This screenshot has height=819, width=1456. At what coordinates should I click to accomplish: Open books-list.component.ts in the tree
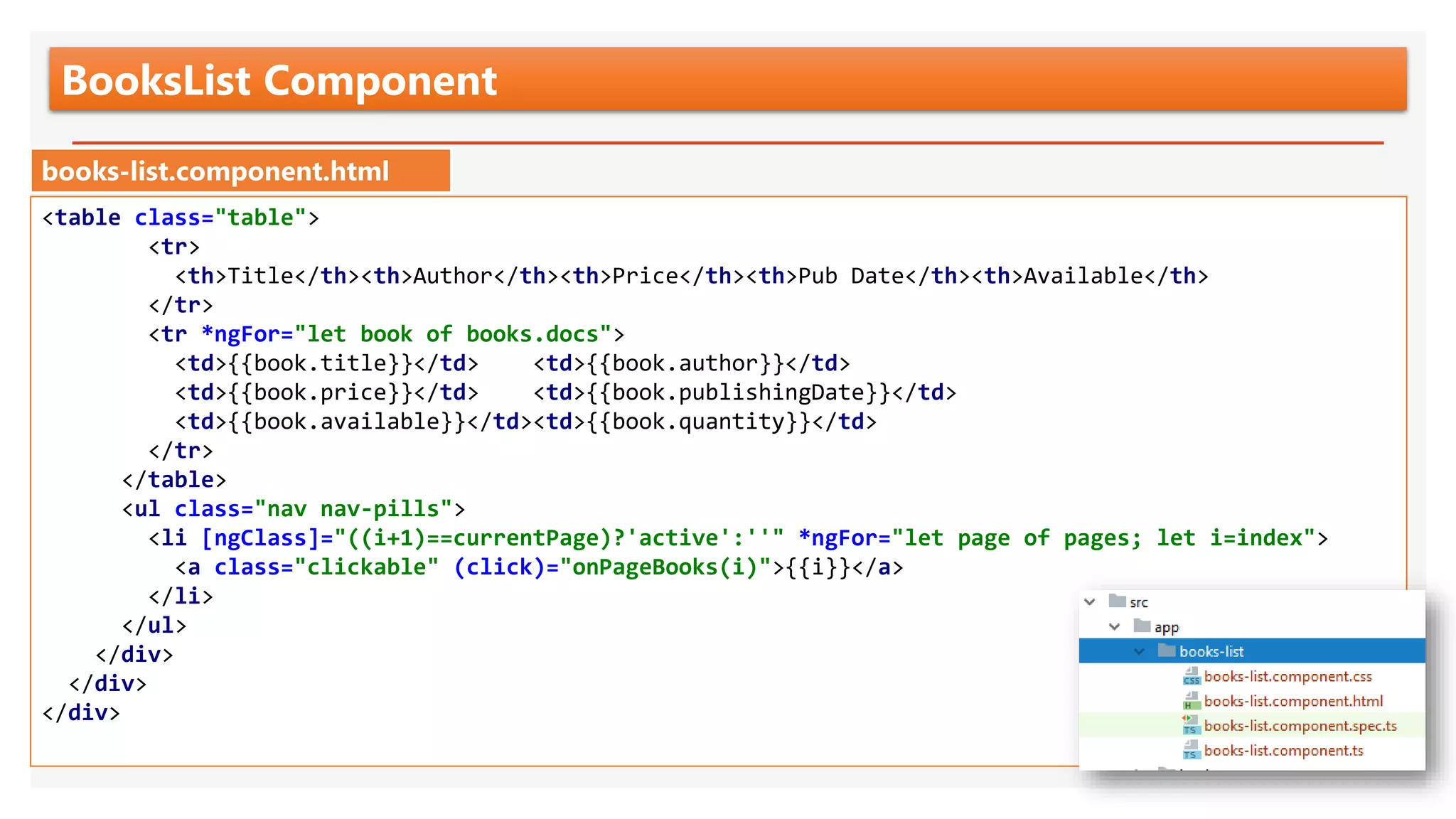coord(1283,750)
